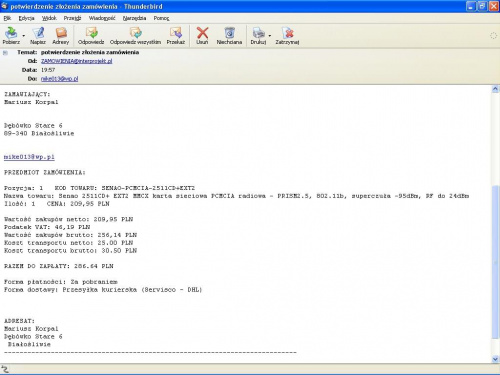The image size is (500, 375).
Task: Open the Narzędzia menu
Action: pyautogui.click(x=134, y=18)
